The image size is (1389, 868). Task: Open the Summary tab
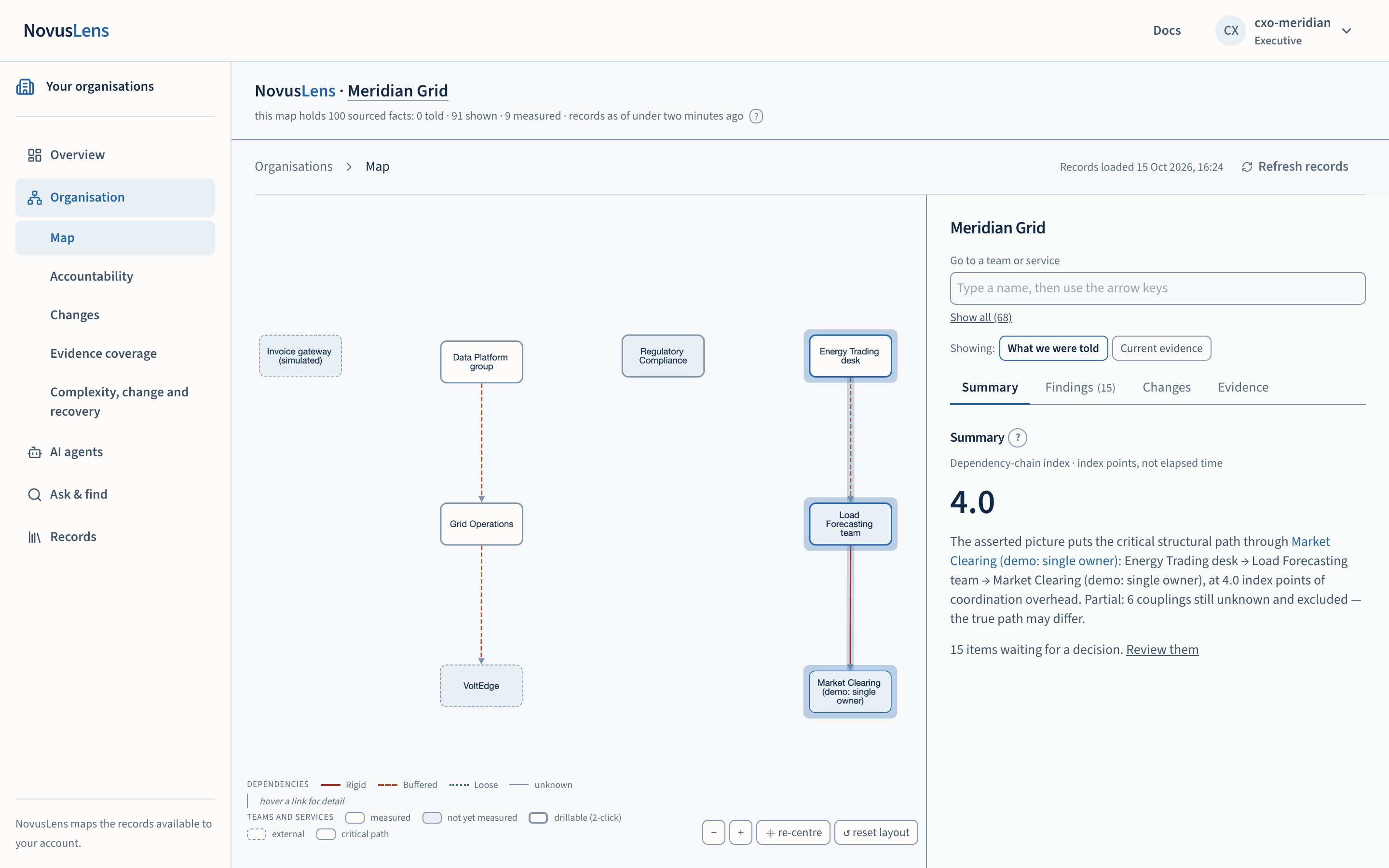[x=990, y=388]
